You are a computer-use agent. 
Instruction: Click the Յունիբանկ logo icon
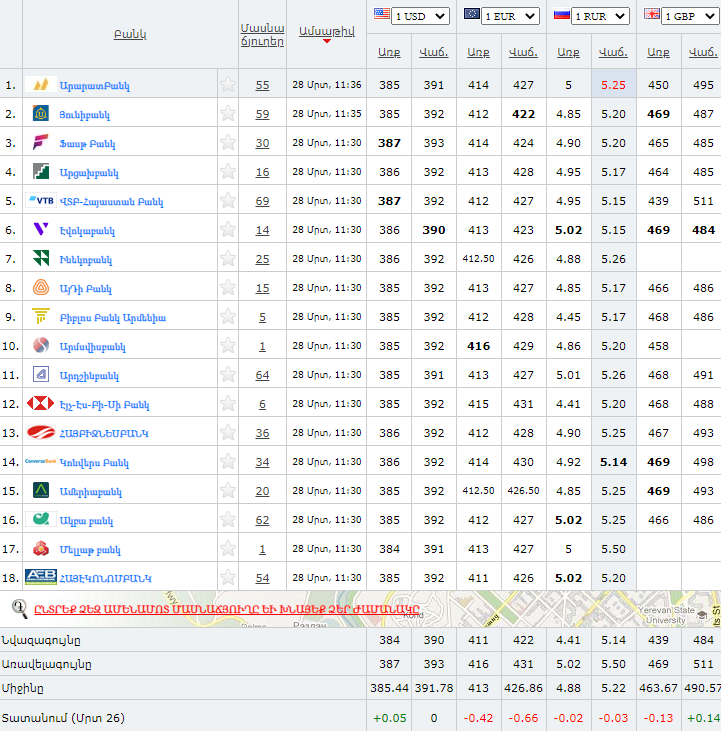[41, 113]
